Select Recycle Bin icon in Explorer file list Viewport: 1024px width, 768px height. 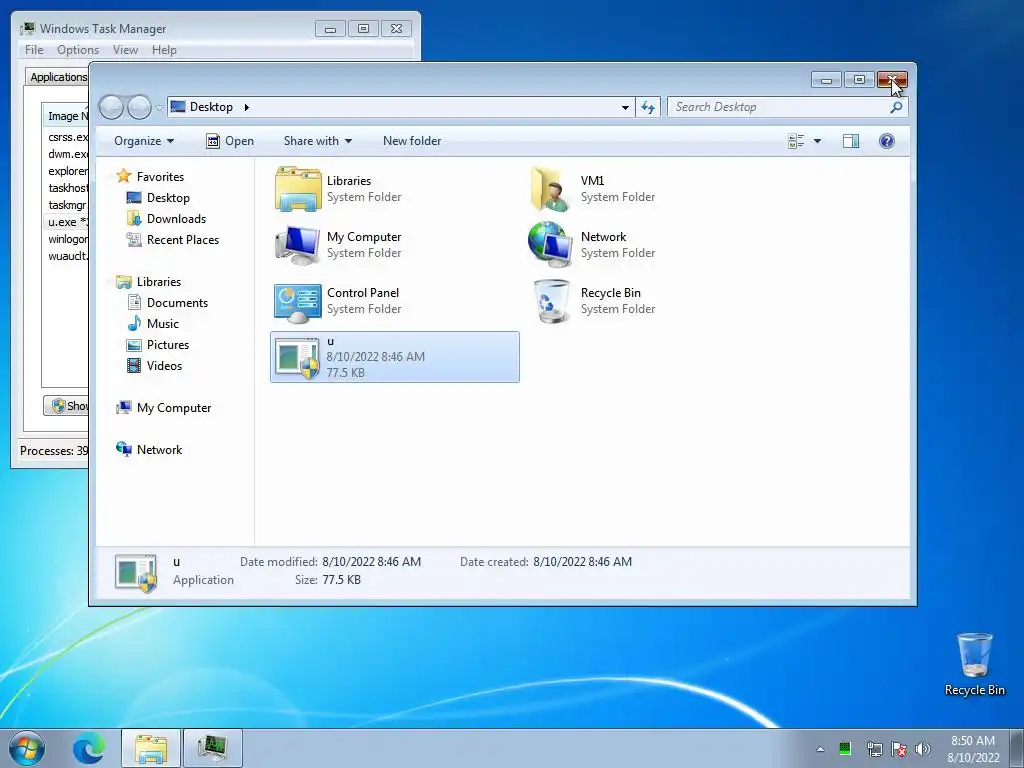pos(552,301)
